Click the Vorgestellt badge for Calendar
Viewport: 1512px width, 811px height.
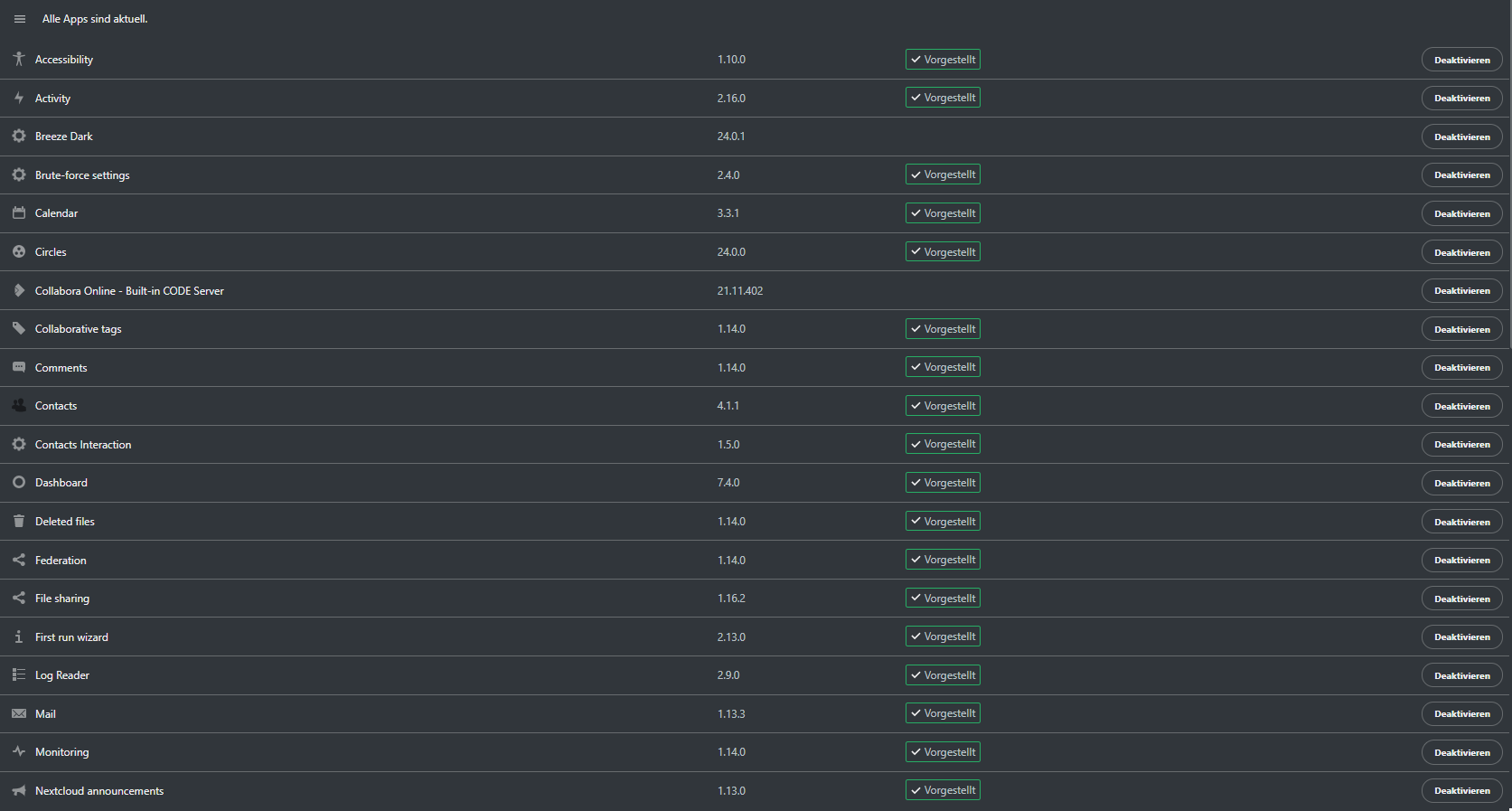point(943,213)
